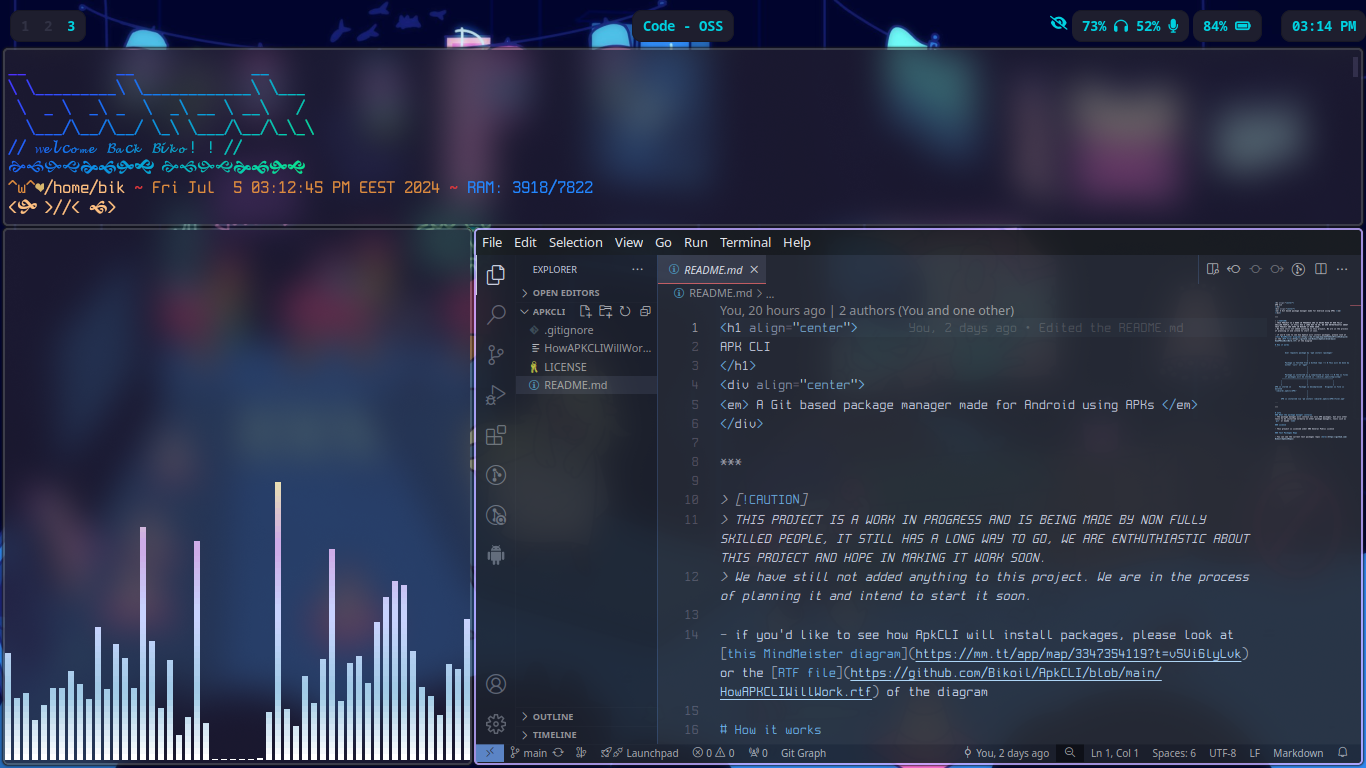Open Explorer views and more actions menu
This screenshot has height=768, width=1366.
click(x=638, y=269)
